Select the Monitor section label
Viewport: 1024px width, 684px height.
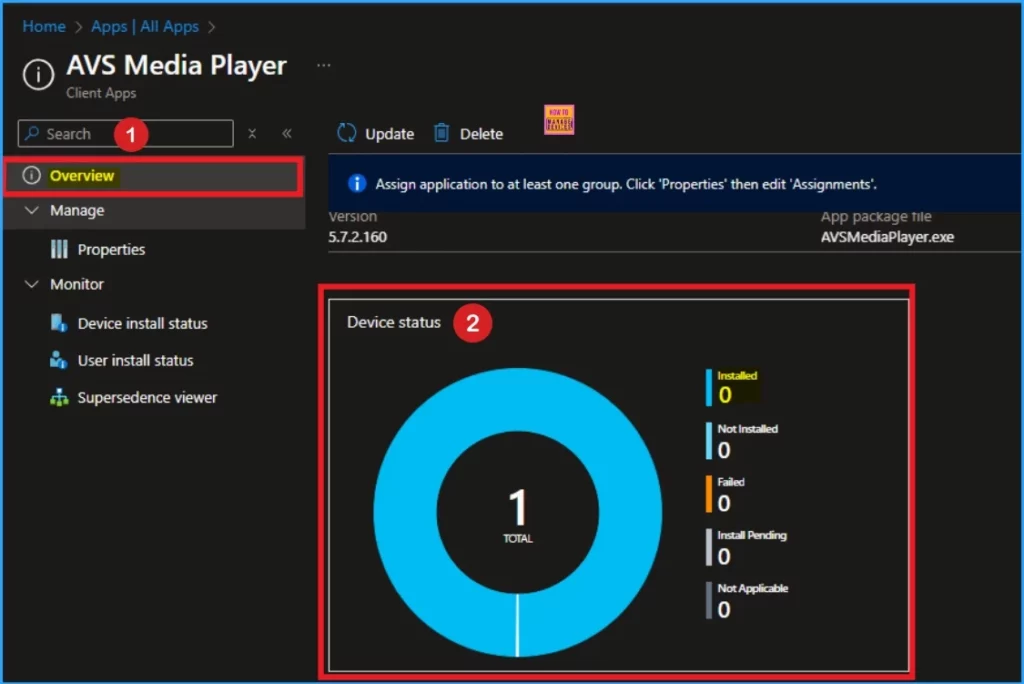point(77,284)
